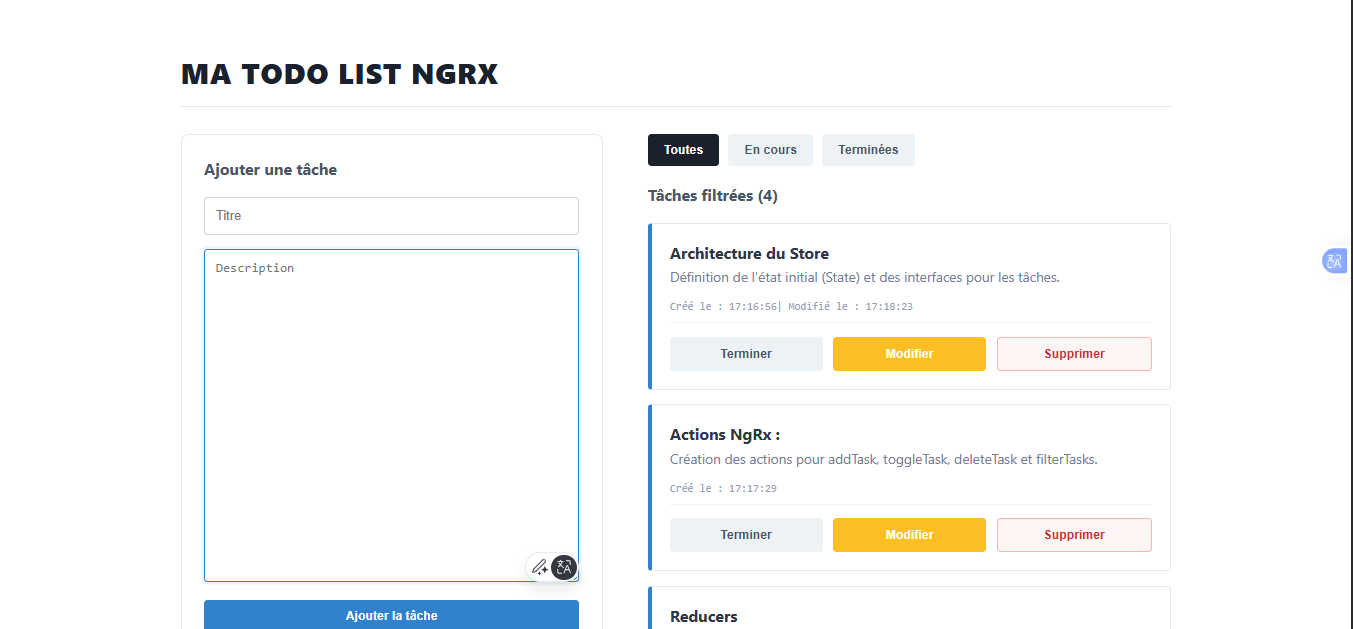
Task: Switch to the En cours filter
Action: pyautogui.click(x=770, y=150)
